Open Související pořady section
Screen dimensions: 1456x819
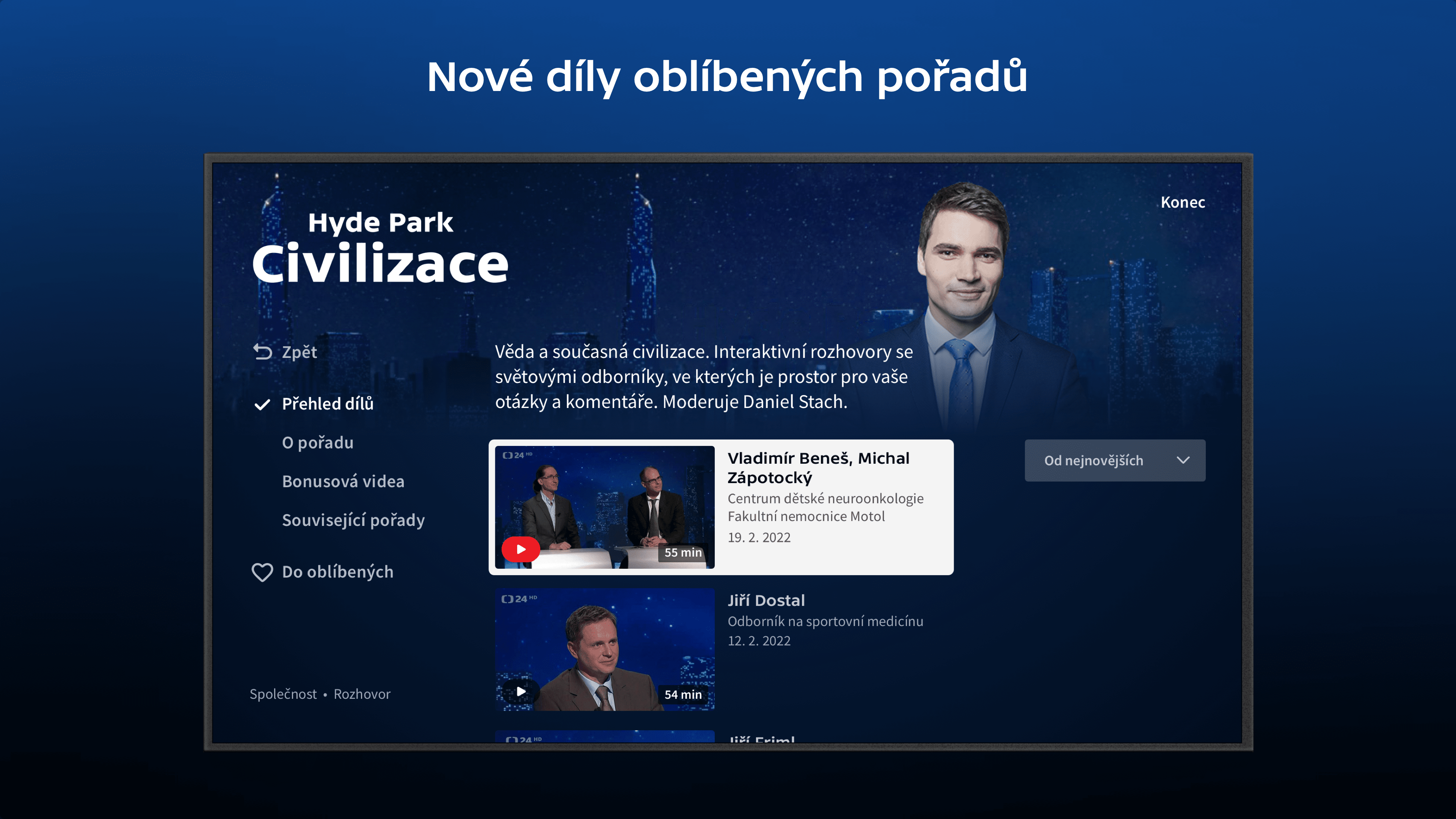pos(353,519)
